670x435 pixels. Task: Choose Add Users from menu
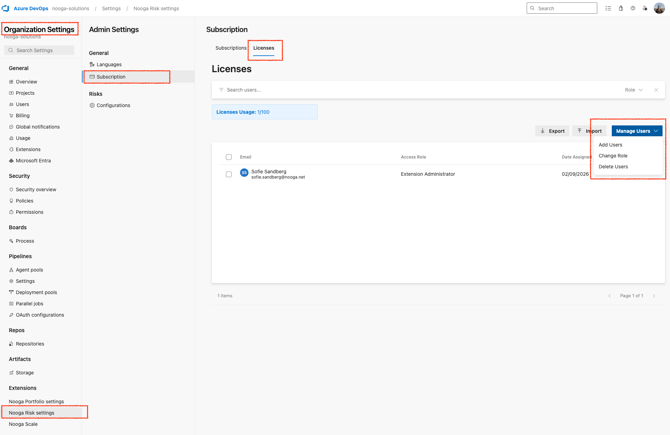pos(610,145)
